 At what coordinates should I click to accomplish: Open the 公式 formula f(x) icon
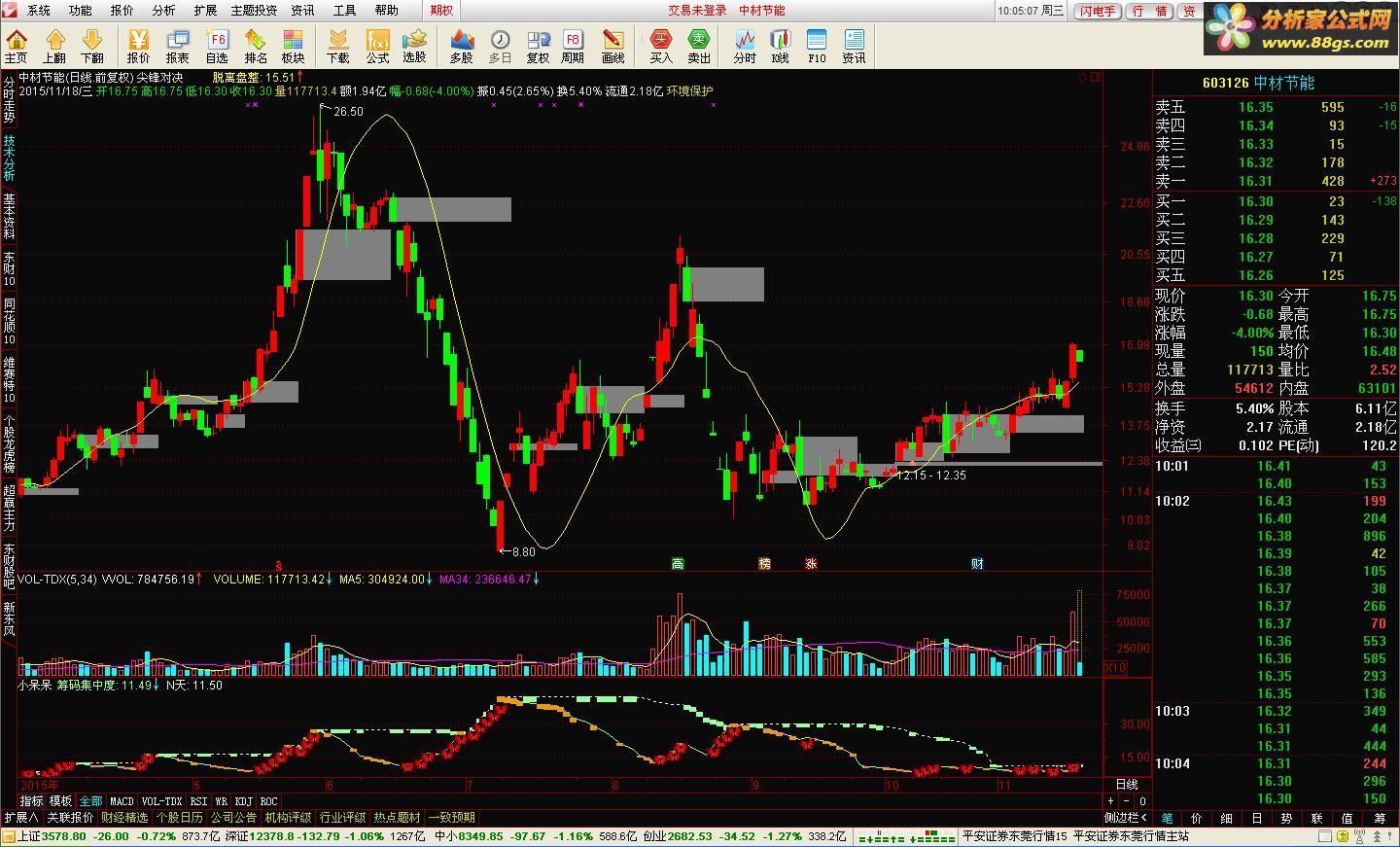377,46
